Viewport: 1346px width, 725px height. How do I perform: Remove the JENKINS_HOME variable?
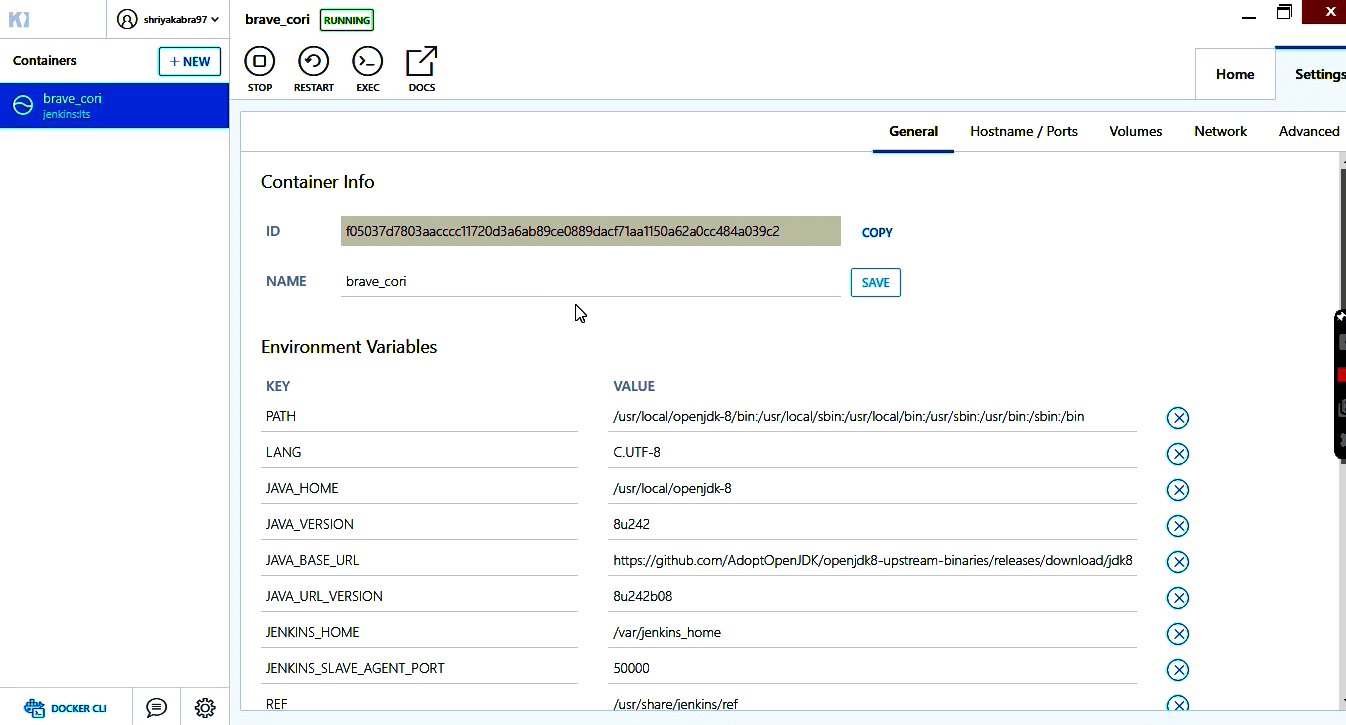tap(1178, 634)
